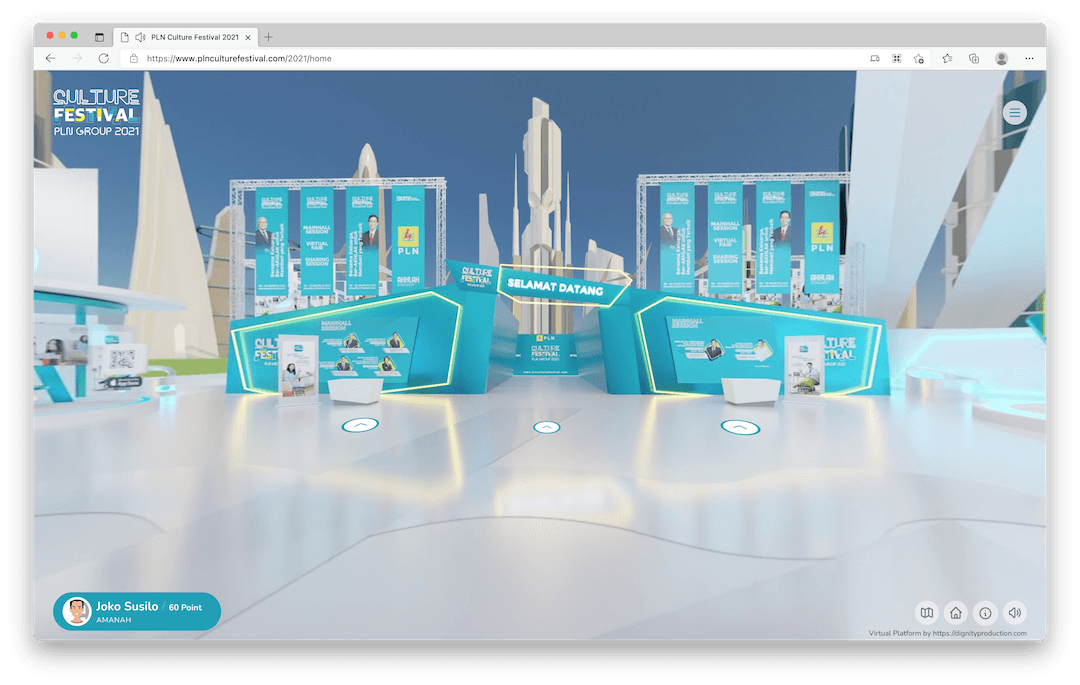Reload the current page

click(x=103, y=59)
